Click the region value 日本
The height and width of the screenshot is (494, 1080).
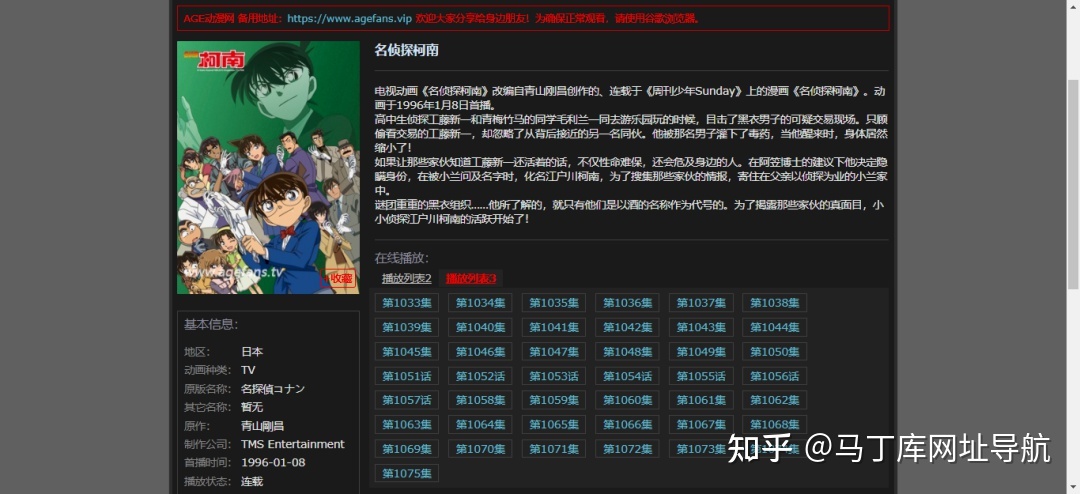tap(252, 351)
